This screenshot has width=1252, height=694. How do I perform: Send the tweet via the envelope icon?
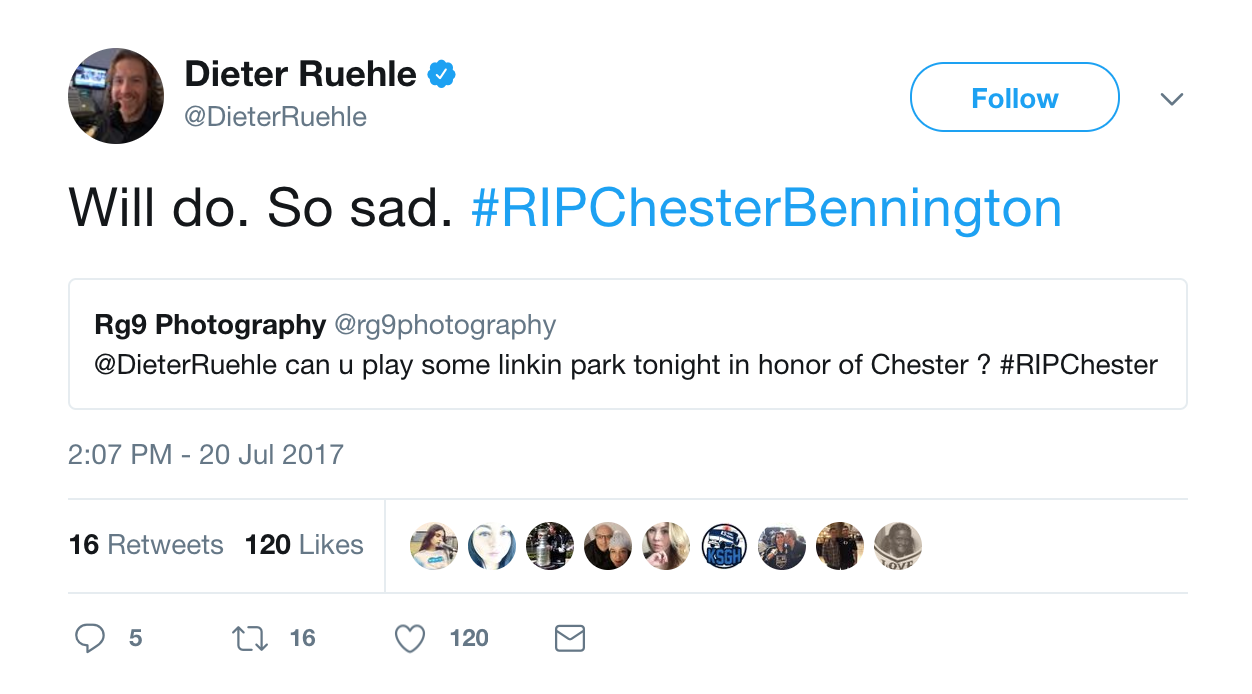click(x=569, y=638)
